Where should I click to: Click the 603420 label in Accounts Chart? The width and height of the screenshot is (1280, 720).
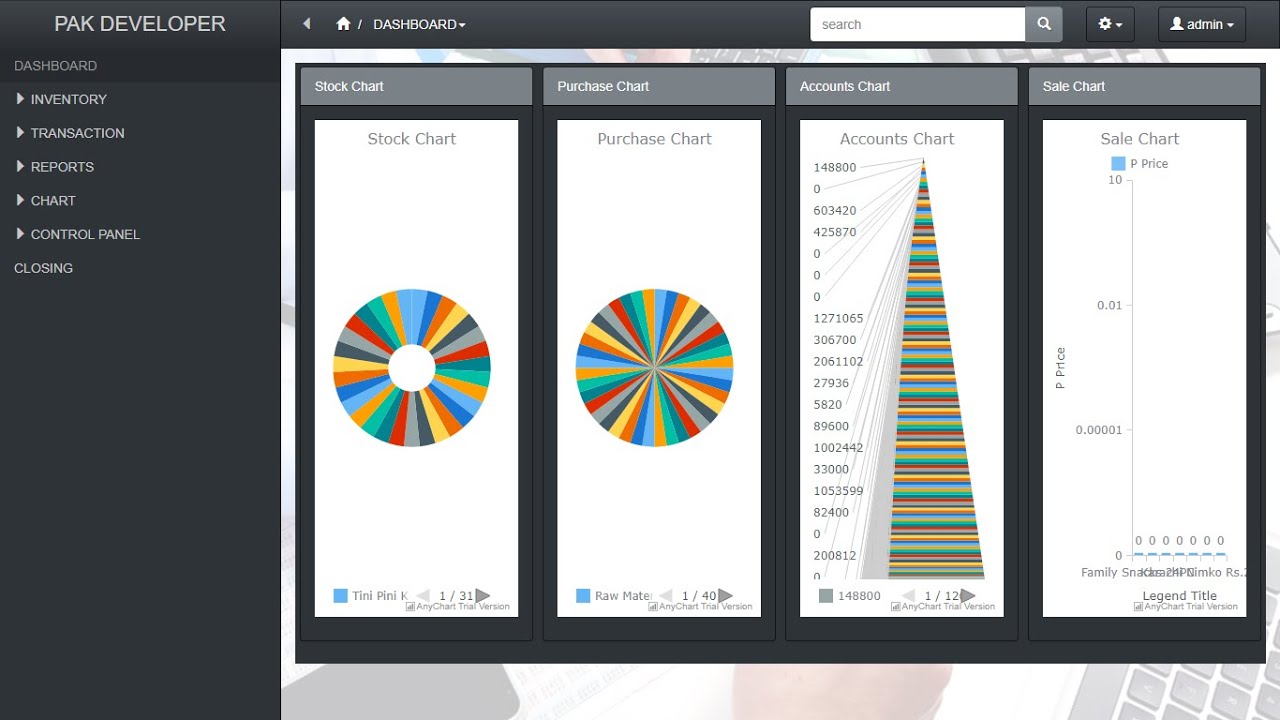(835, 211)
